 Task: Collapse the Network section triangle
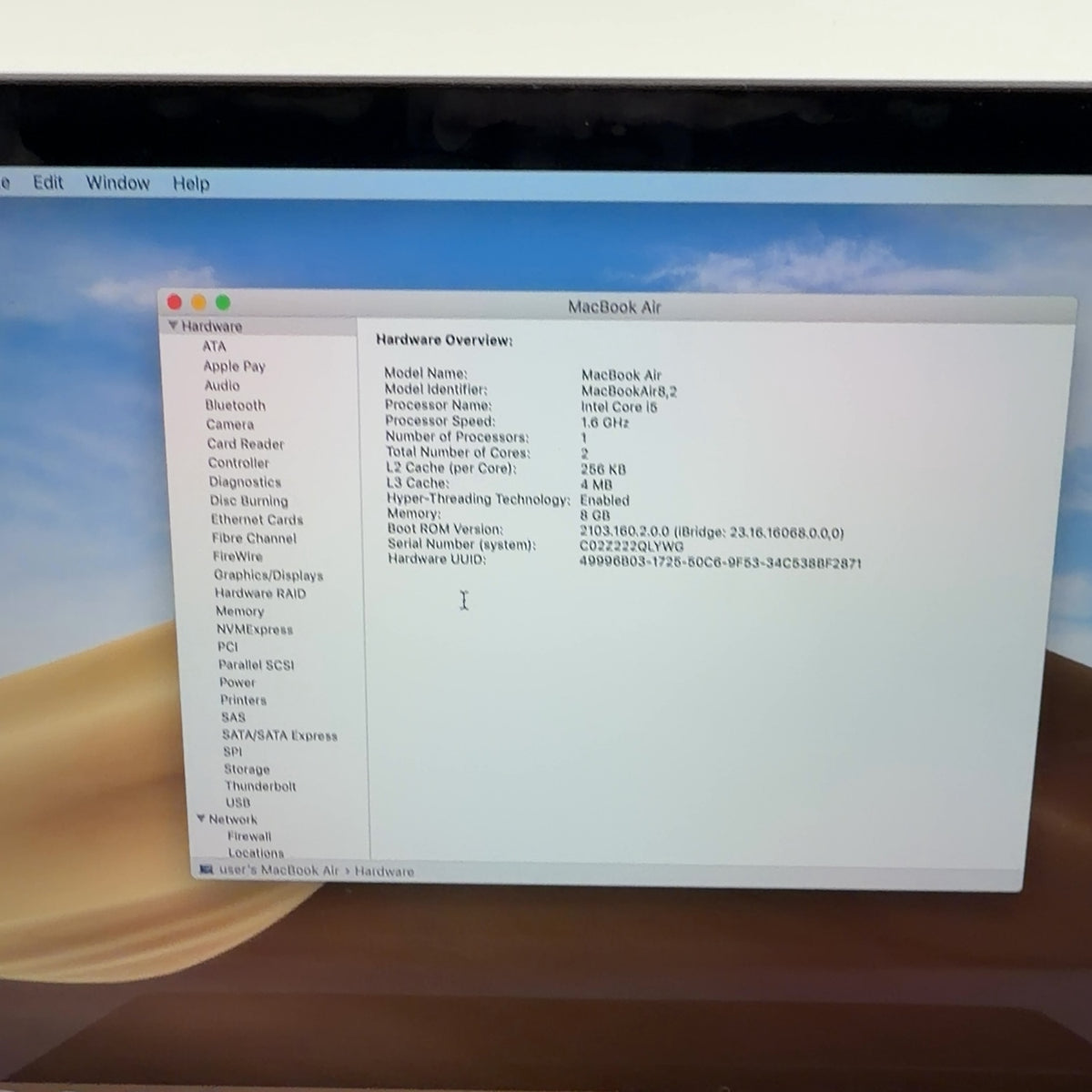(201, 819)
